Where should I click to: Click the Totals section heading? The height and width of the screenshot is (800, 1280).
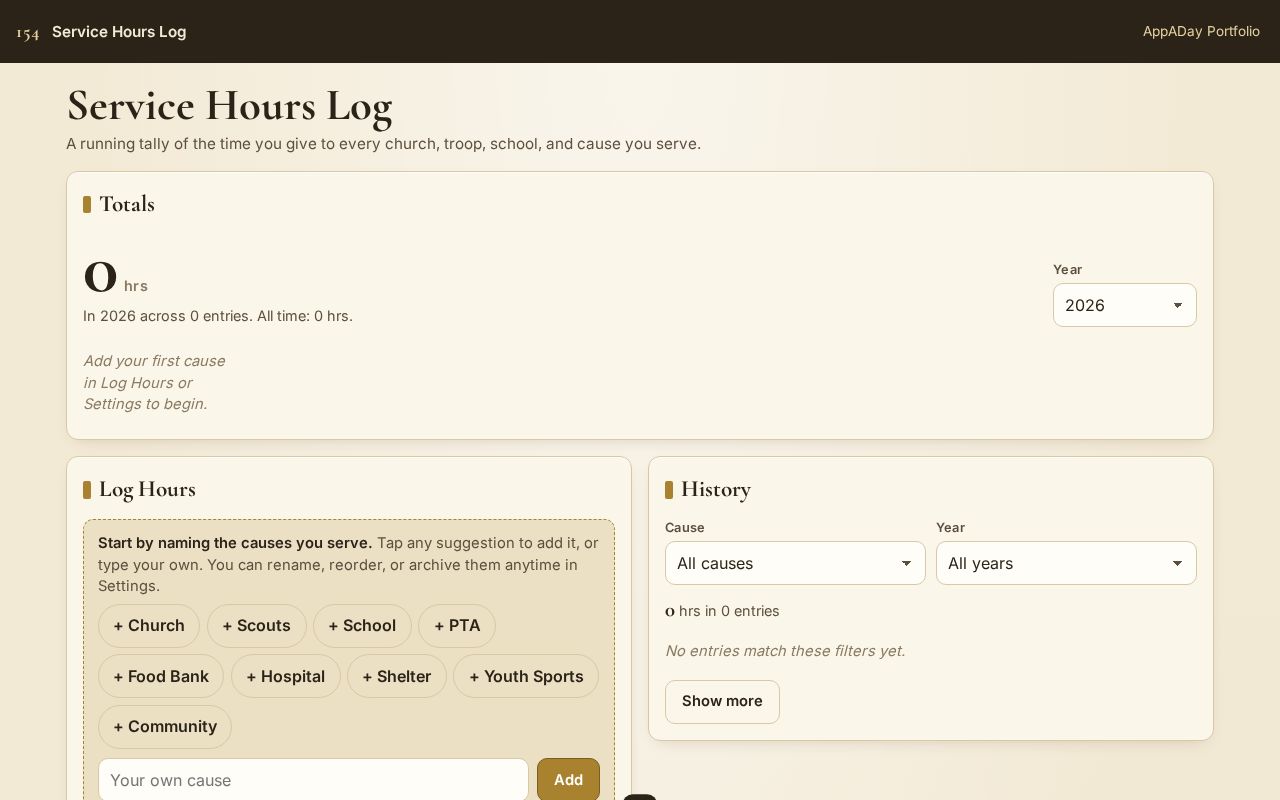127,204
